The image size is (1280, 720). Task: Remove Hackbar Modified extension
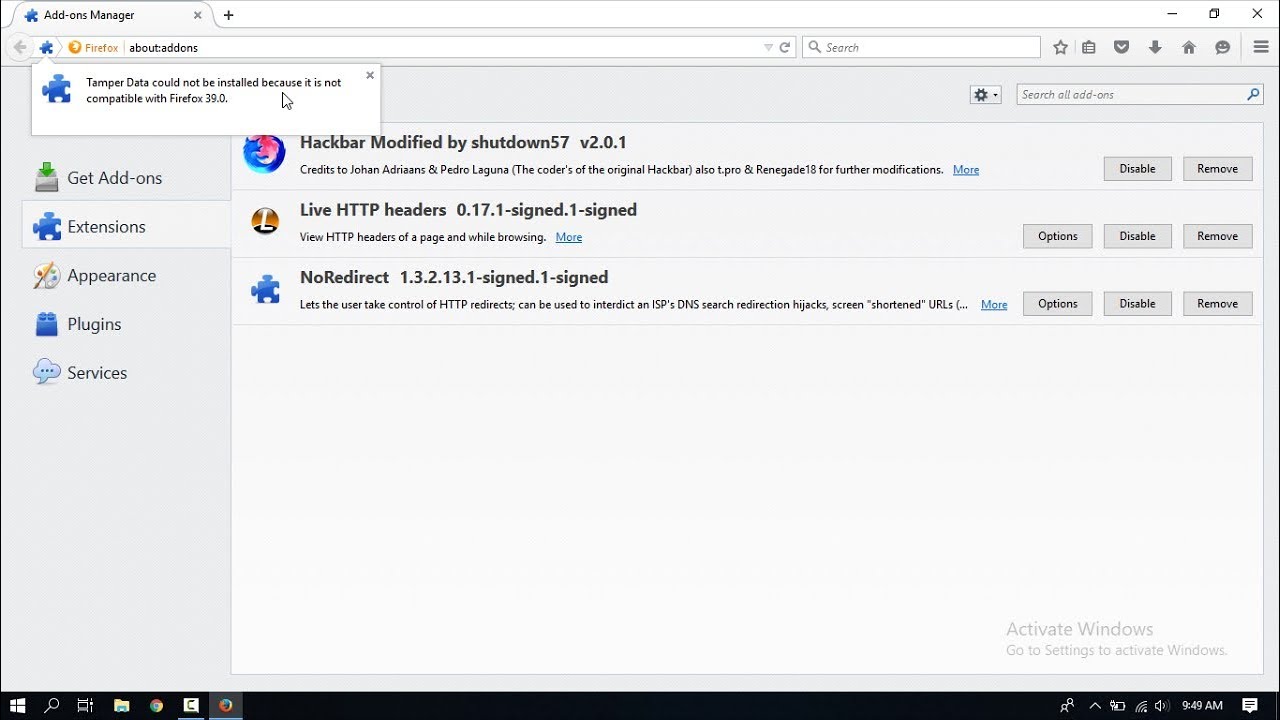tap(1217, 169)
